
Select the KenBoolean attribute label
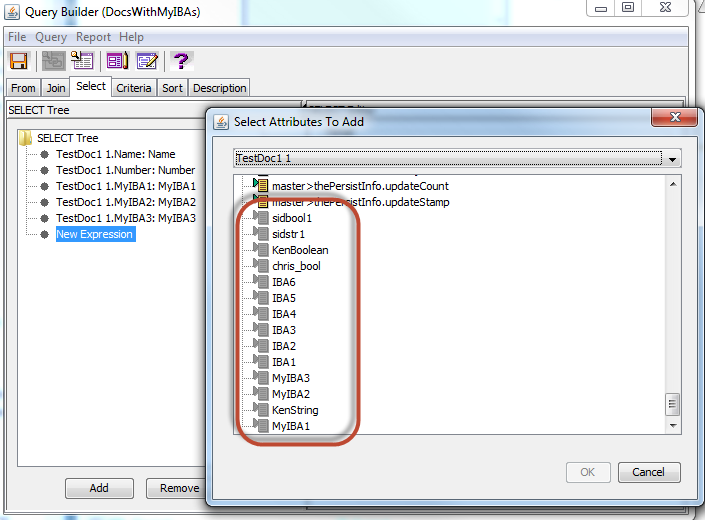300,250
